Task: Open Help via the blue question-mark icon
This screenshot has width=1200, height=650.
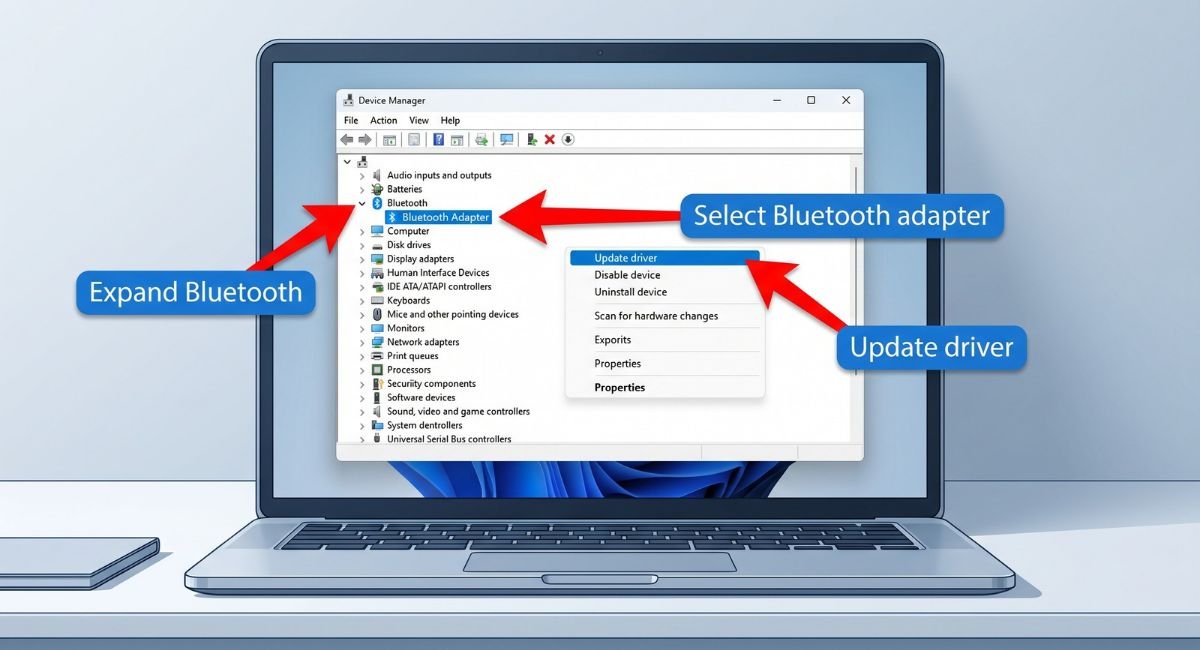Action: click(438, 140)
